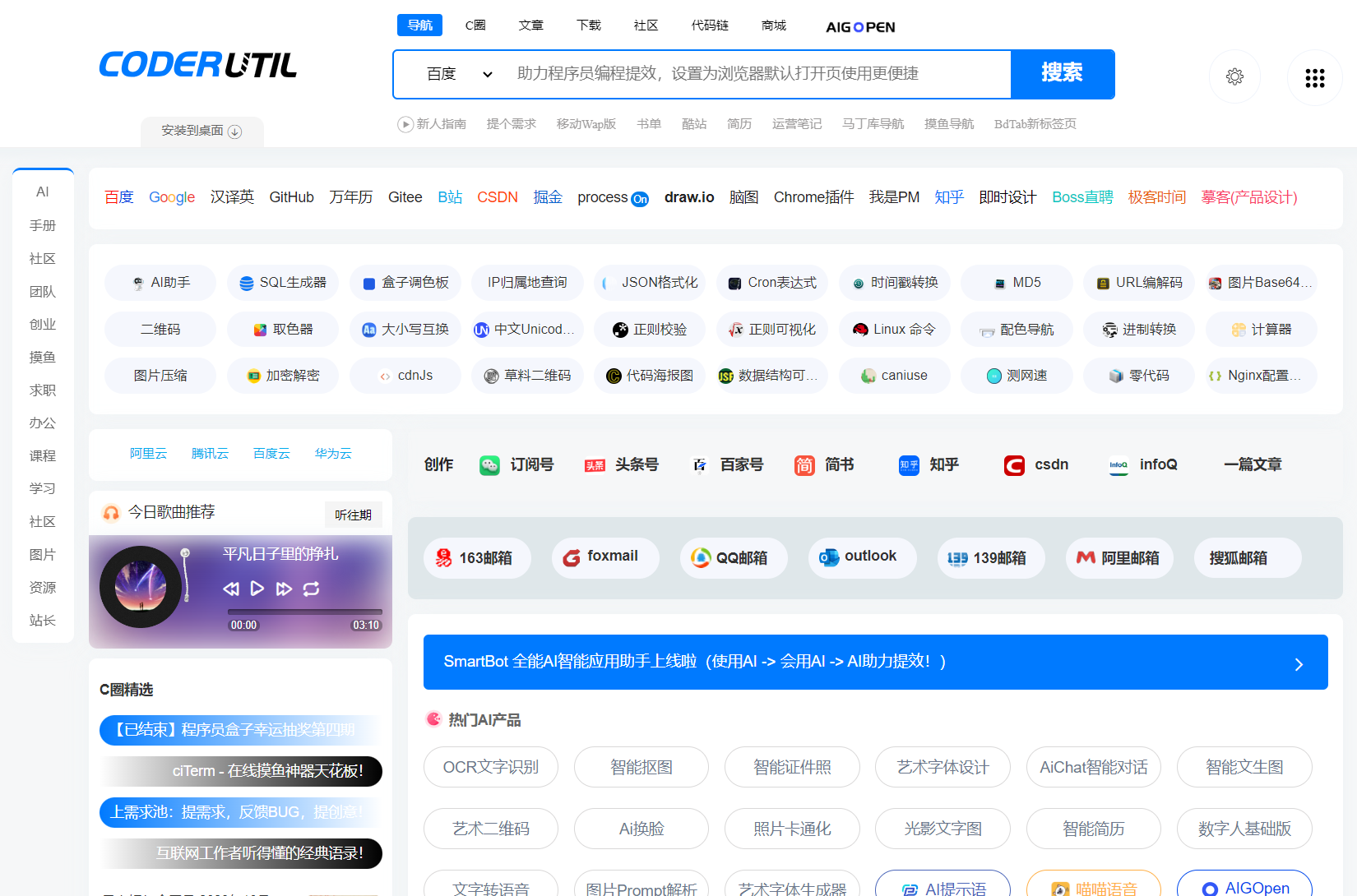The width and height of the screenshot is (1357, 896).
Task: Open 头条号 creation link
Action: [x=622, y=465]
